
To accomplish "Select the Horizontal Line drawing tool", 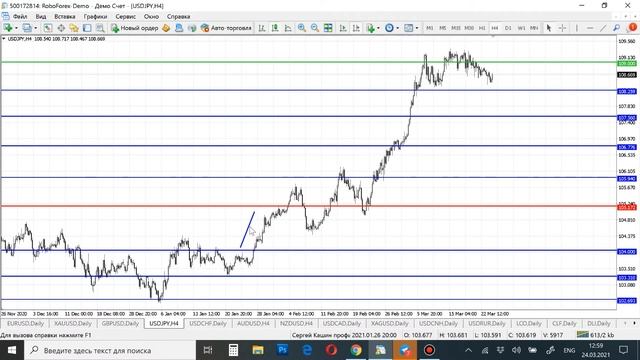I will coord(590,28).
